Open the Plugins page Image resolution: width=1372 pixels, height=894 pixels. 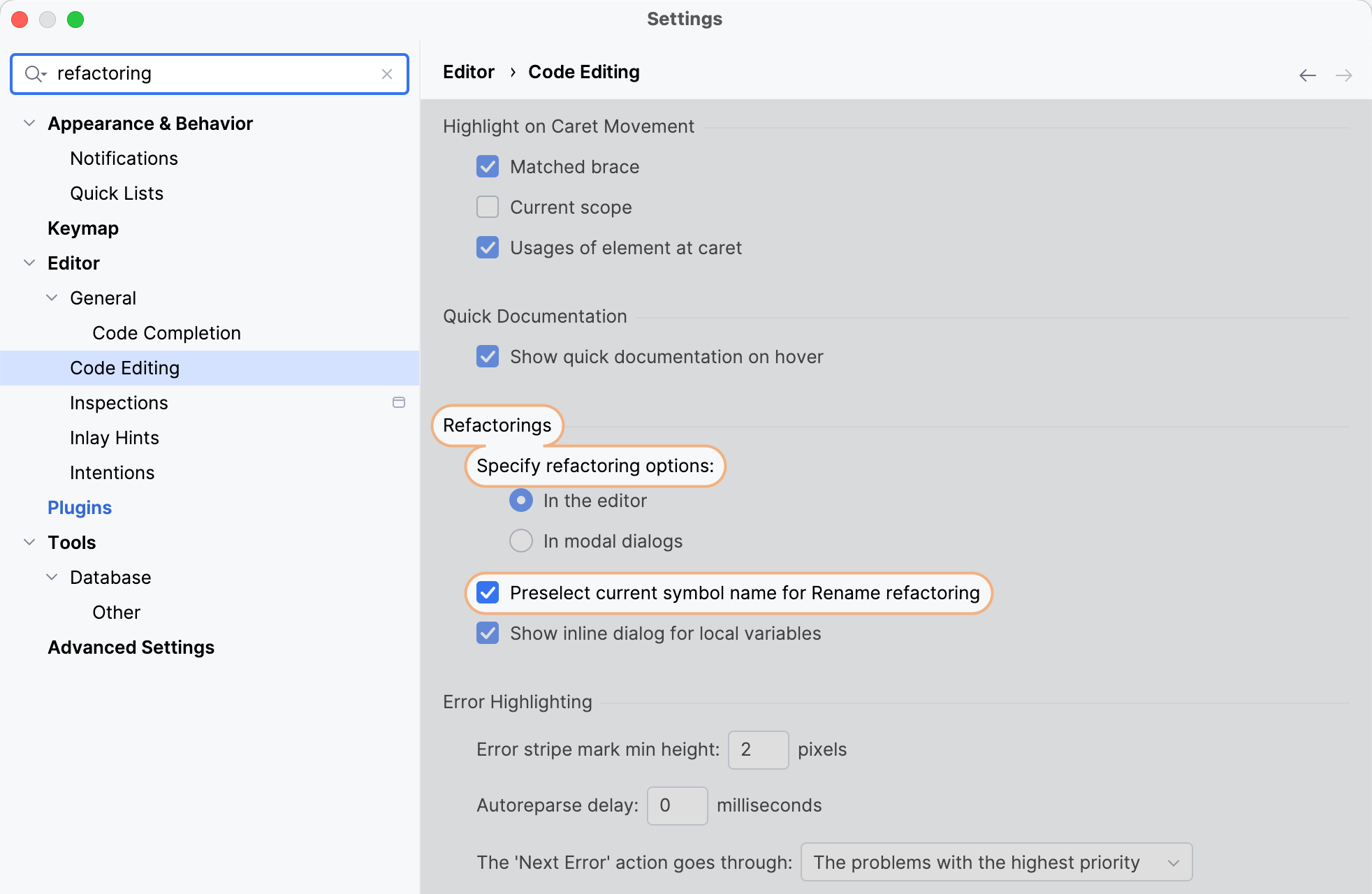pyautogui.click(x=79, y=507)
